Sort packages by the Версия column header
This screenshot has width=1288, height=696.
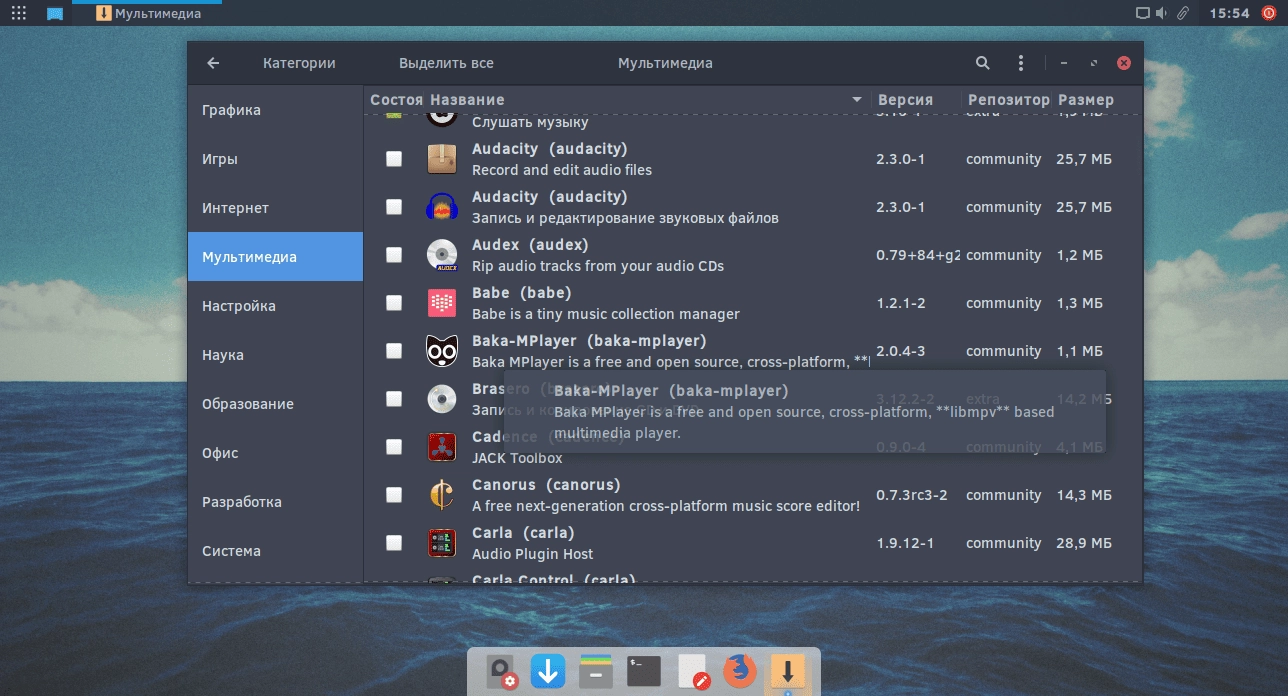(x=905, y=100)
